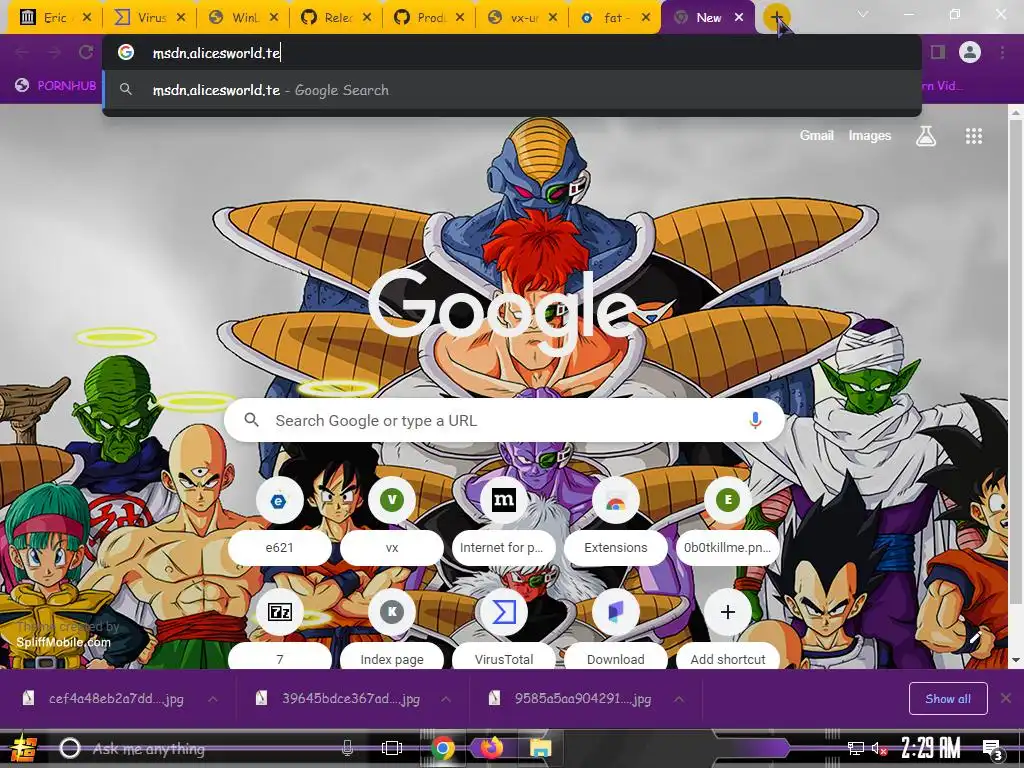Click in the address bar text

point(216,53)
